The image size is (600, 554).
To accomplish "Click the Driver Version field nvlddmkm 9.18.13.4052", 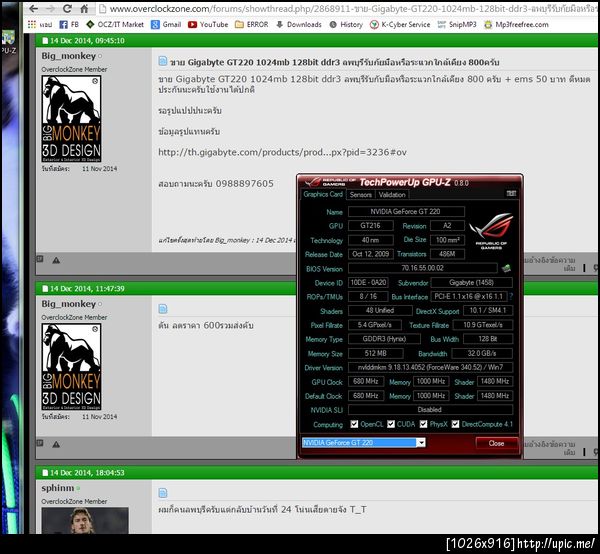I will tap(430, 367).
